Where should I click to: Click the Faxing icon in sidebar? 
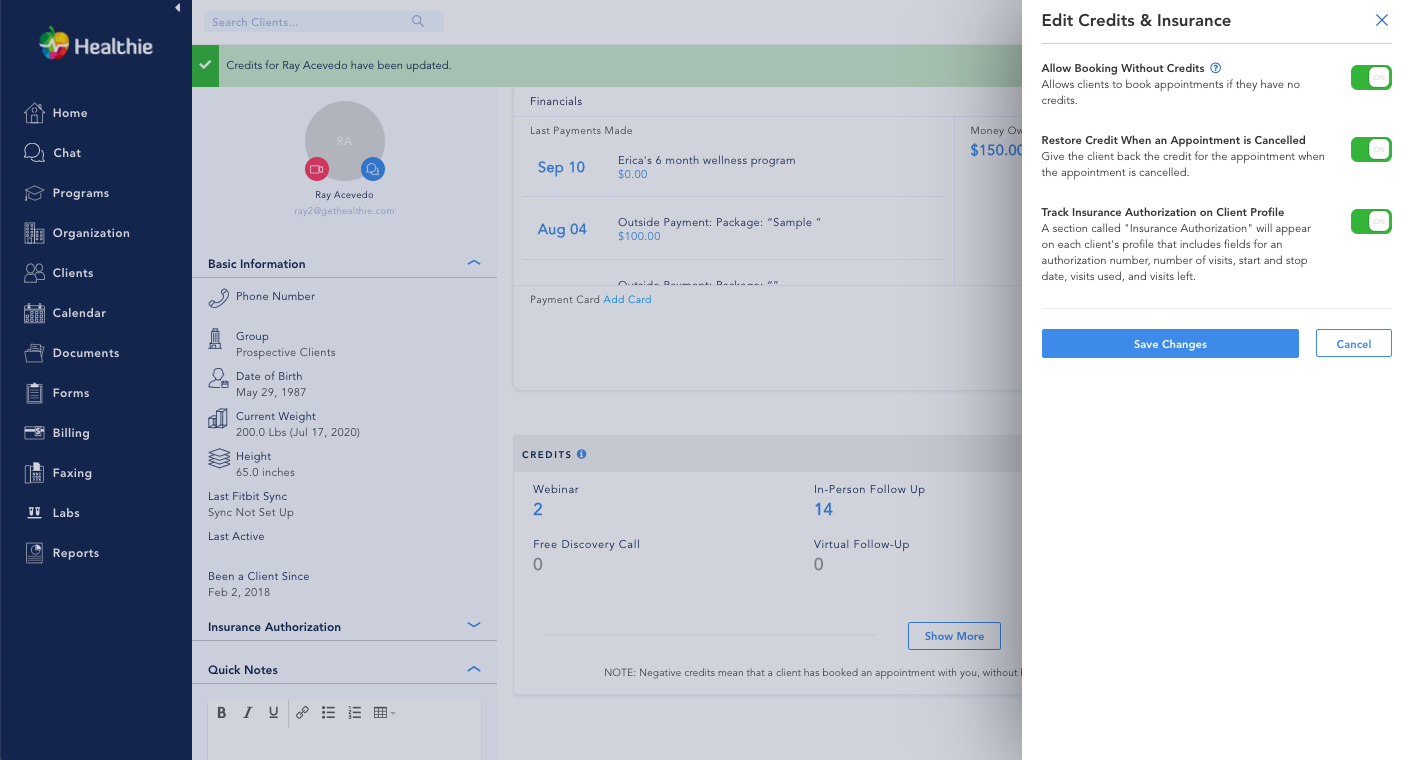click(x=34, y=473)
